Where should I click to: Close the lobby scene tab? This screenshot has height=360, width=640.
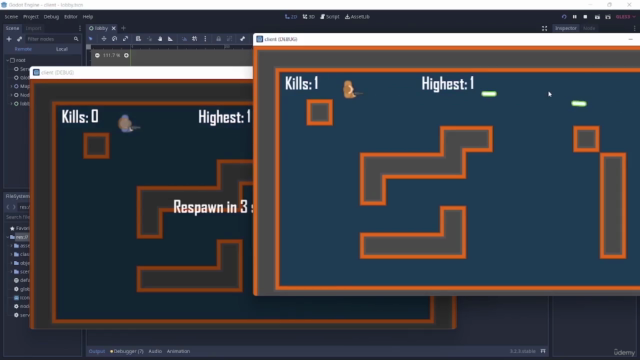click(x=113, y=28)
